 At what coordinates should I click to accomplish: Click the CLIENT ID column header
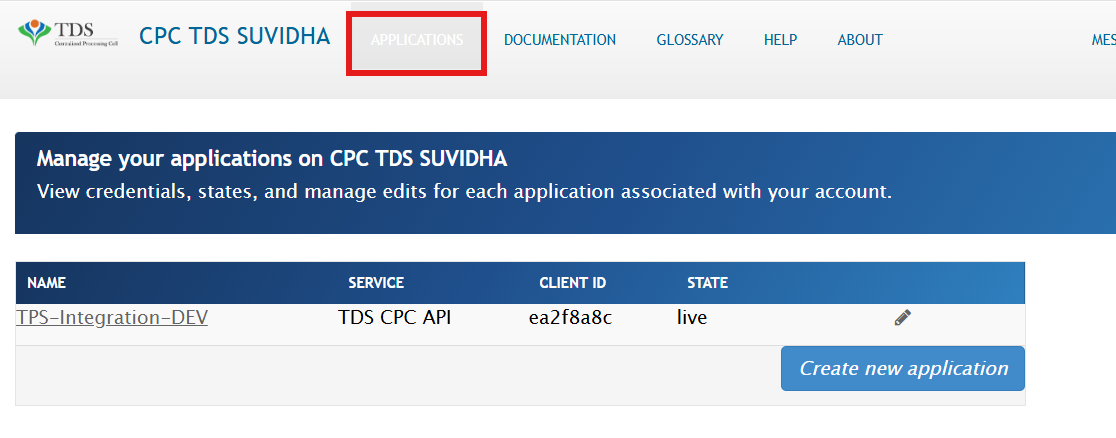[x=572, y=283]
